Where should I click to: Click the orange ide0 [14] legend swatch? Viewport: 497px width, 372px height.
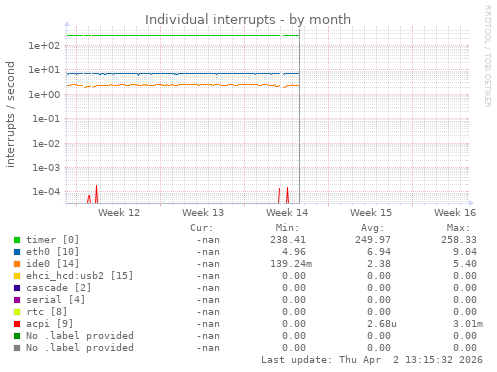point(17,264)
